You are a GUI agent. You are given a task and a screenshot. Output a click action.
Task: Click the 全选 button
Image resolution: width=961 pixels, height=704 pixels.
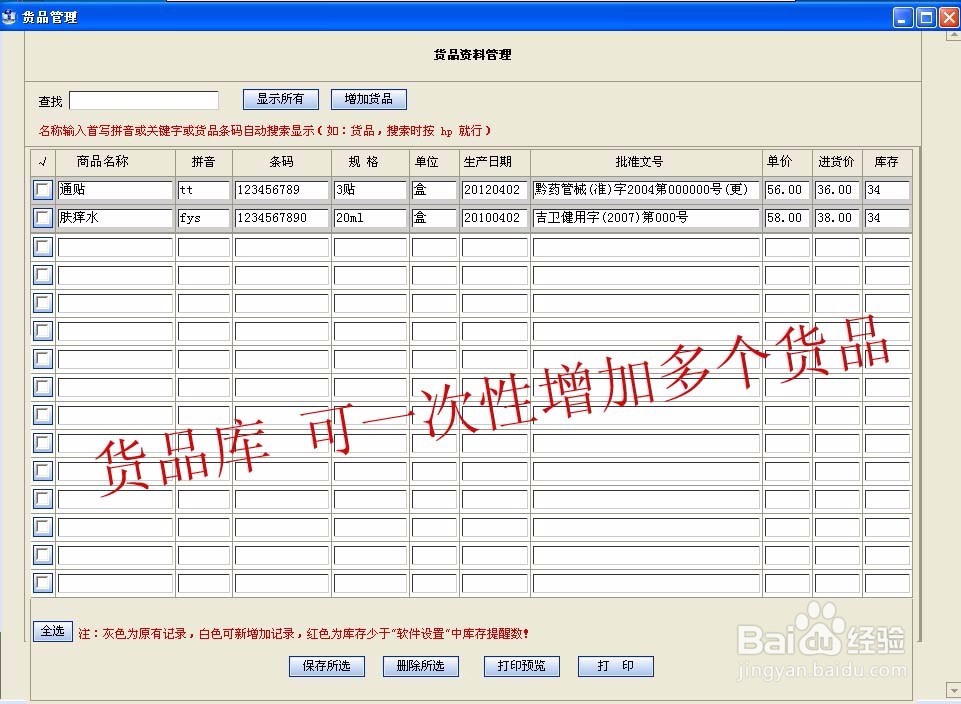53,631
